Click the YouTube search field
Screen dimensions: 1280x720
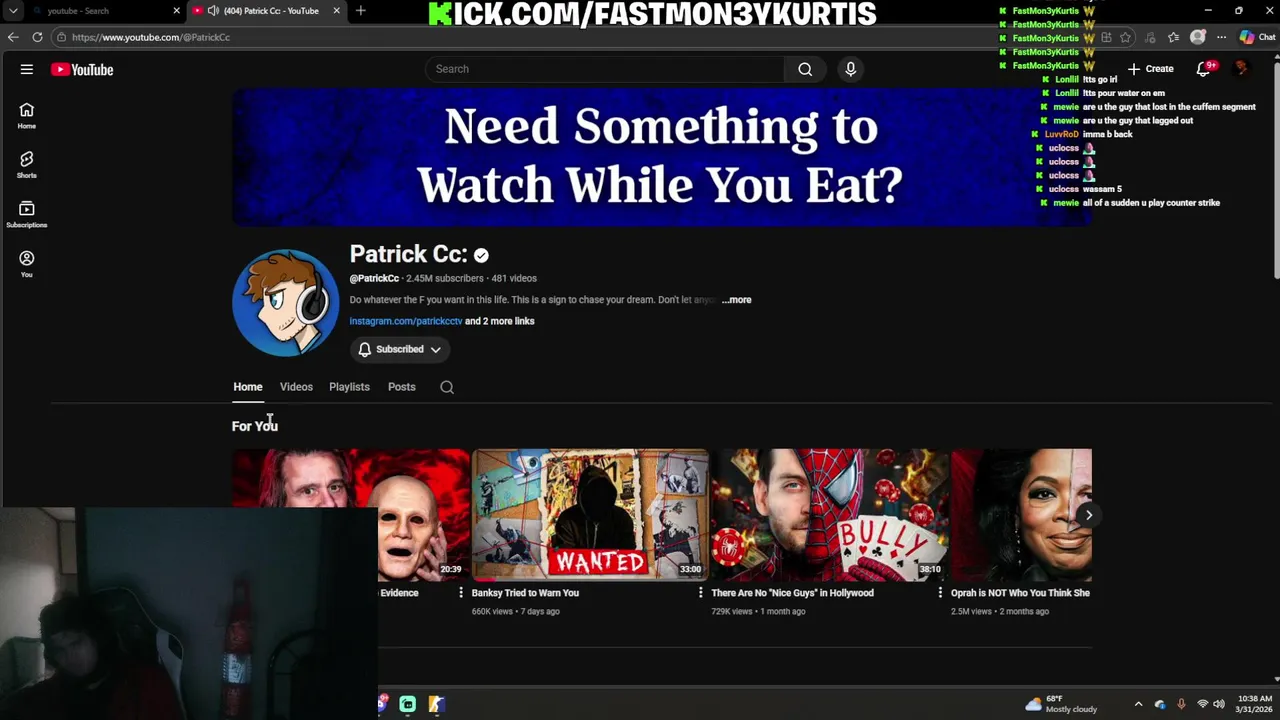(x=605, y=69)
